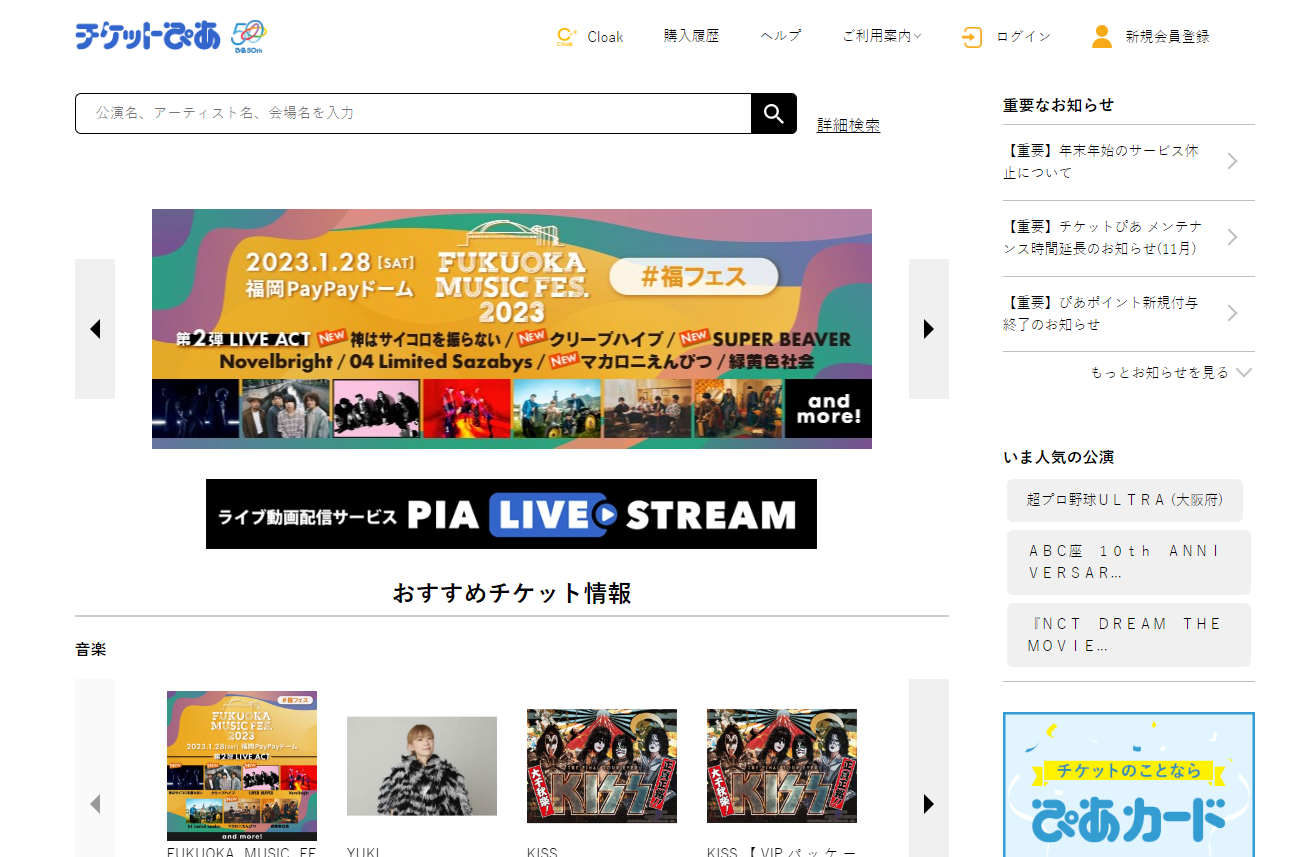Click chevron beside 年末年始のサービス休止 notice
This screenshot has width=1302, height=857.
pyautogui.click(x=1232, y=162)
